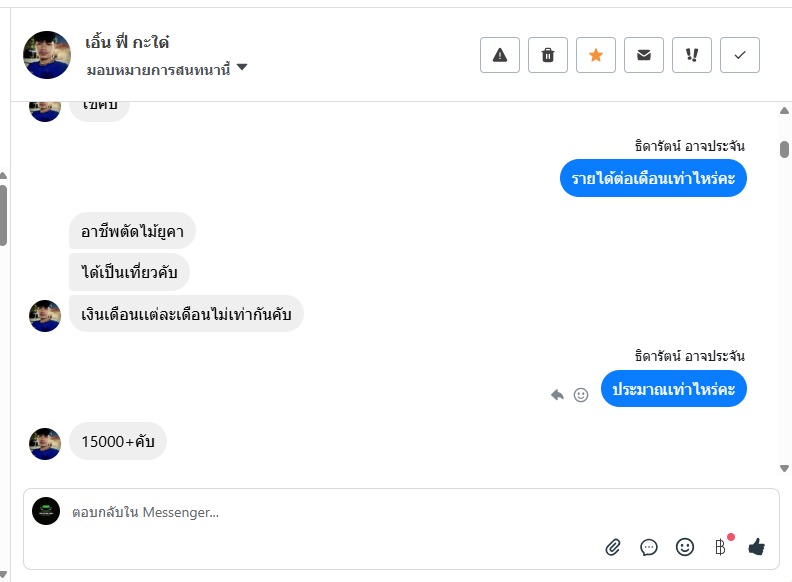The height and width of the screenshot is (582, 792).
Task: Reply to the 'ประมาณเท่าไหร่คะ' message
Action: coord(557,395)
